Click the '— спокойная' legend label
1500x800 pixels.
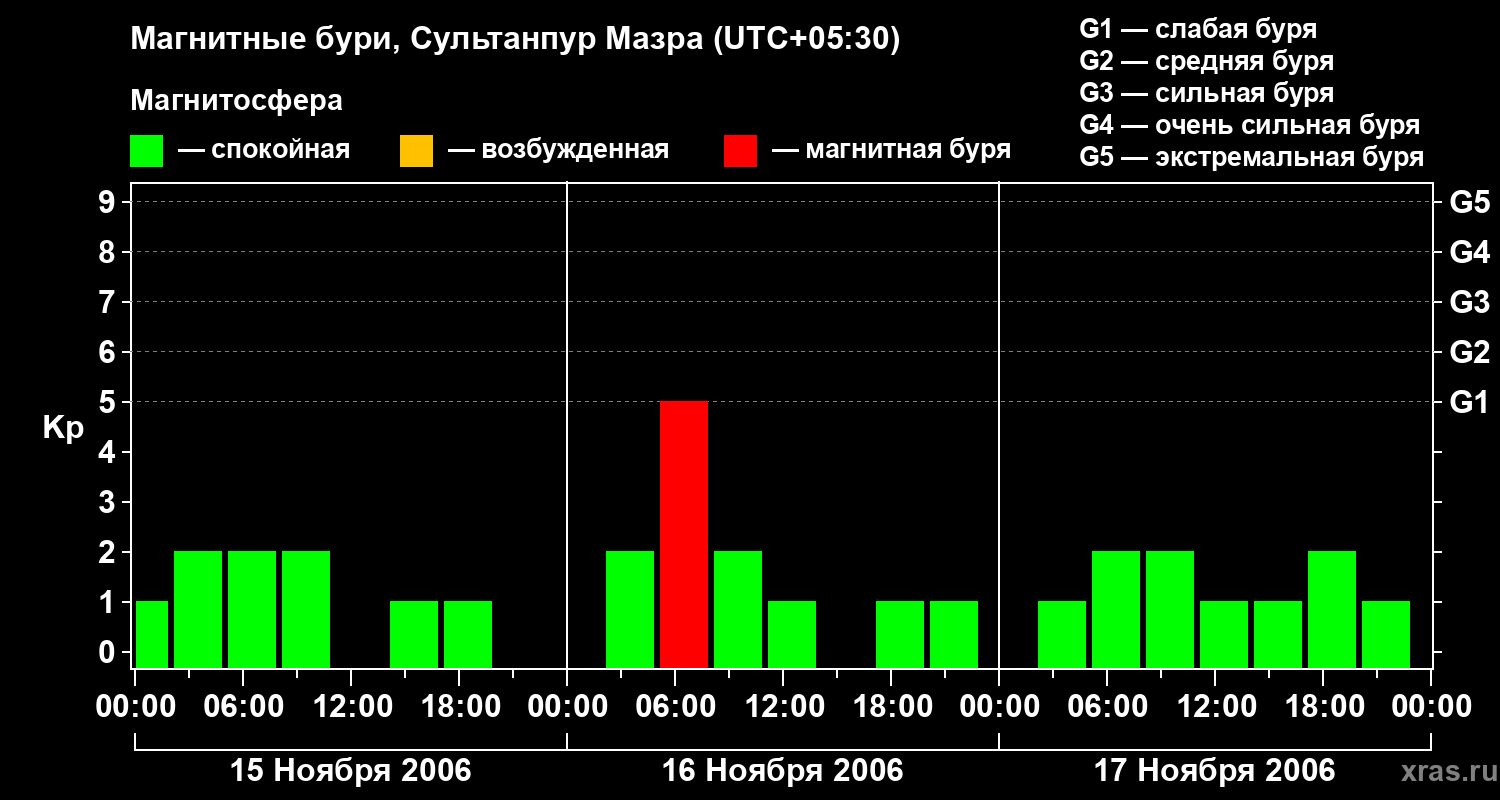(x=264, y=150)
